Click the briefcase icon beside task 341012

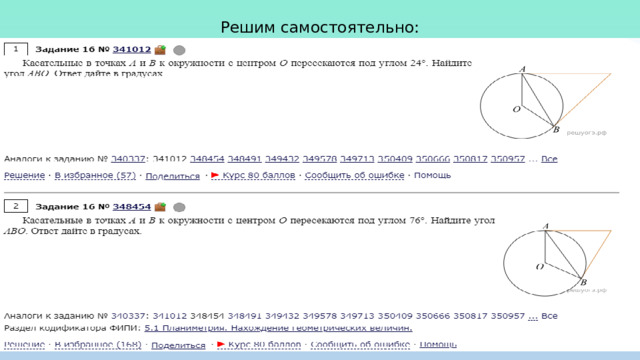pyautogui.click(x=160, y=50)
